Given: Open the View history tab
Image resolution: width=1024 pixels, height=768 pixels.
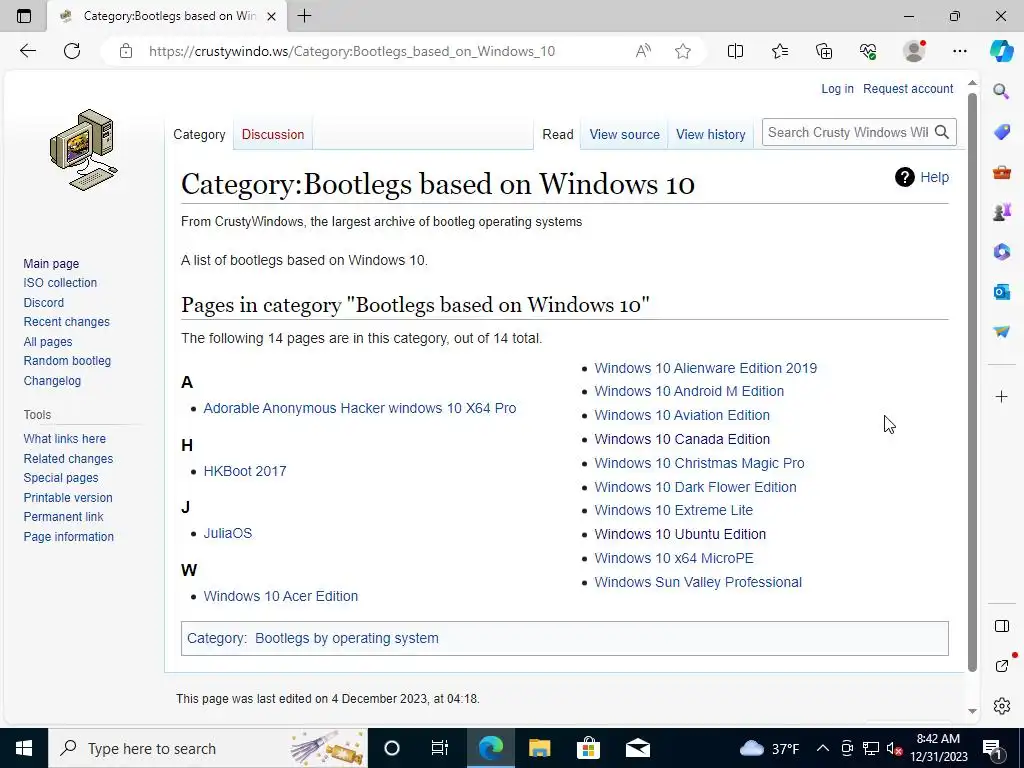Looking at the screenshot, I should [x=711, y=135].
